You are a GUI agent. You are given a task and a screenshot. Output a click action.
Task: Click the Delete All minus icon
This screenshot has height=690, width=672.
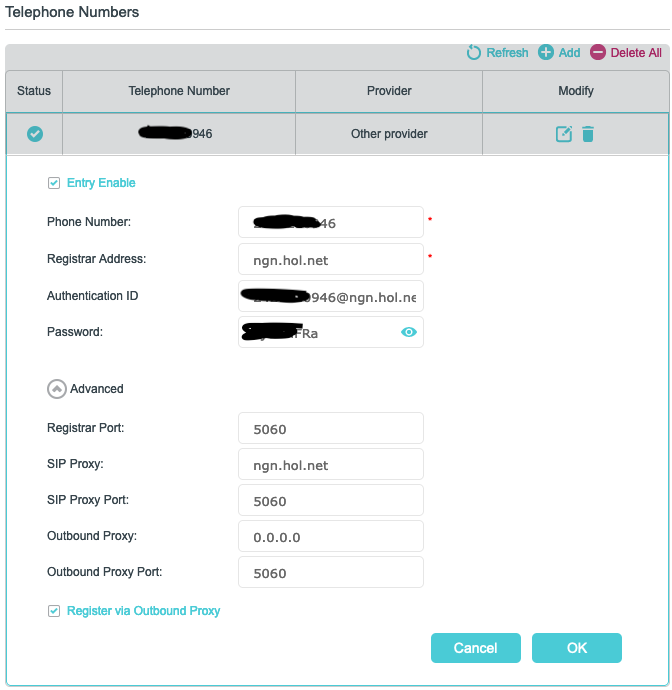[x=598, y=52]
